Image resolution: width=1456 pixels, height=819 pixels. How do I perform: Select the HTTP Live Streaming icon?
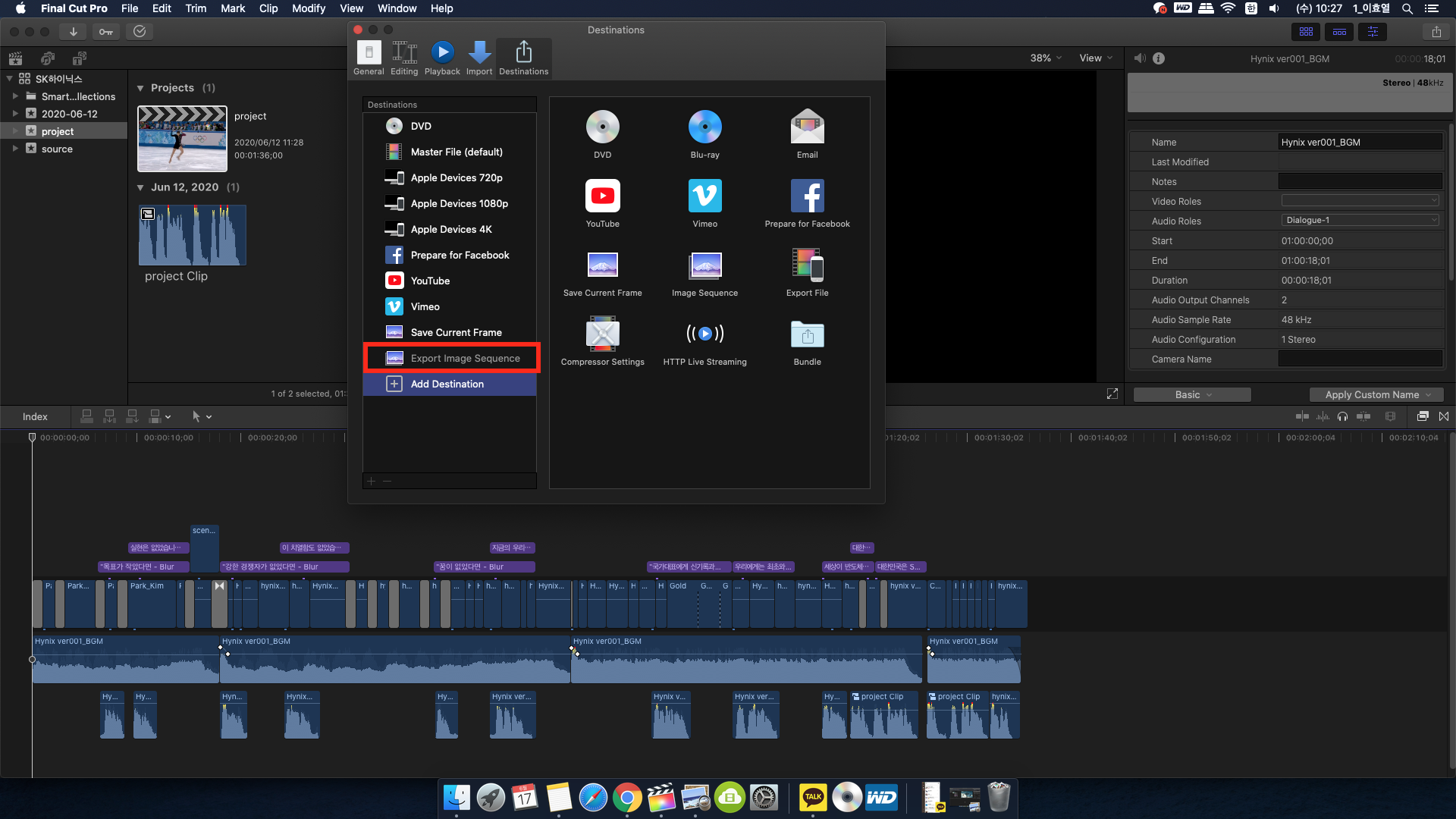tap(704, 334)
